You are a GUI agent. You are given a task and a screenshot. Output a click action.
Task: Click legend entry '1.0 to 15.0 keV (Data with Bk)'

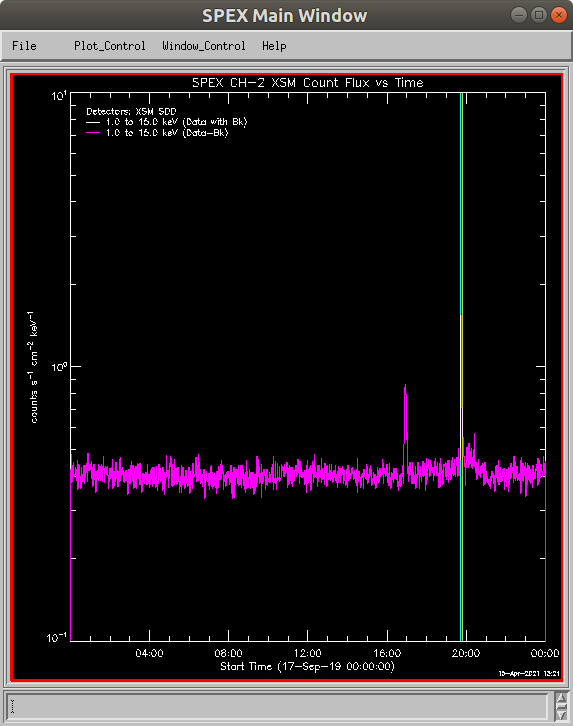(x=176, y=122)
